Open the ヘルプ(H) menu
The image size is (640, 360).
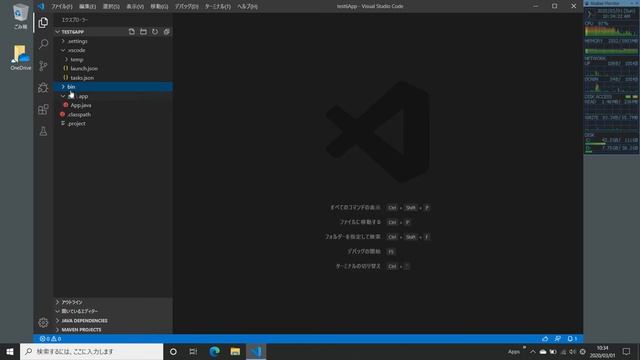[x=247, y=7]
